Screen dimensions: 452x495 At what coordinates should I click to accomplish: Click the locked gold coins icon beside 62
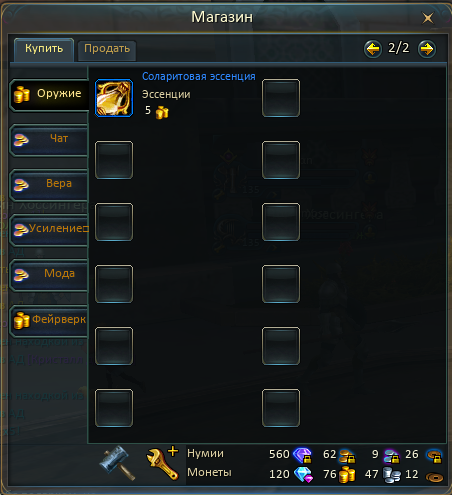pos(347,456)
